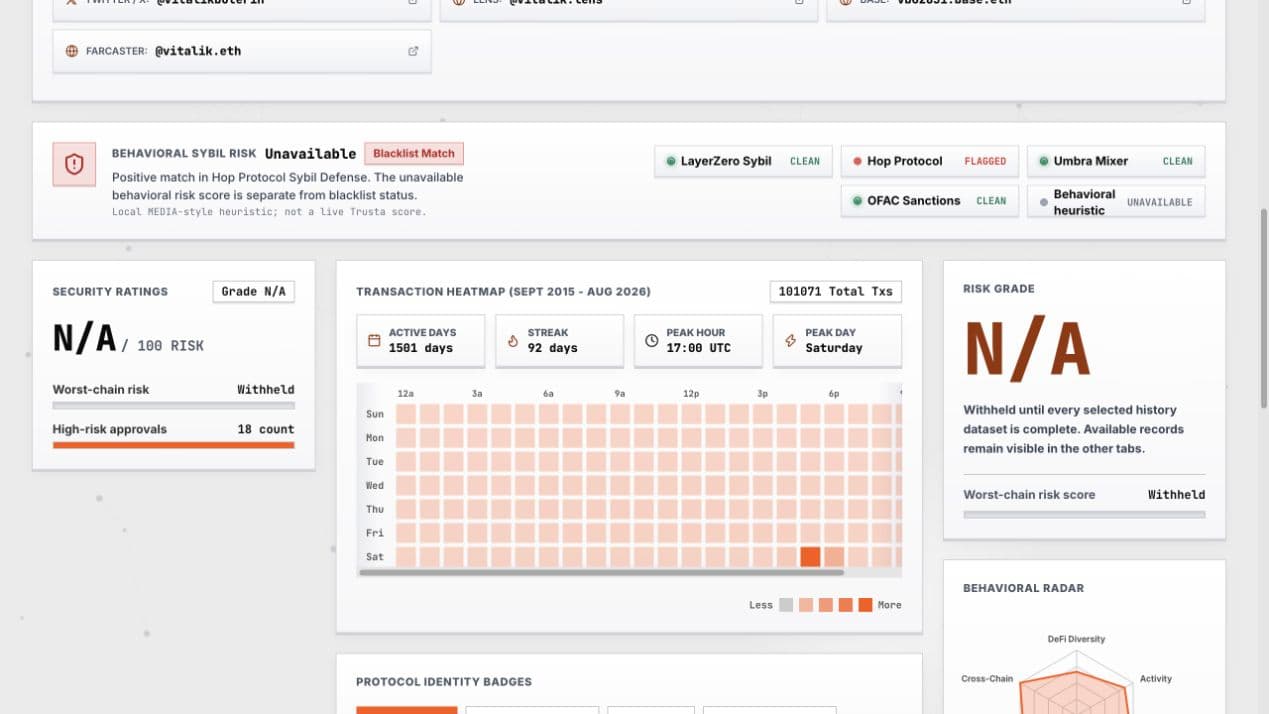
Task: Click lightning icon in Peak Day card
Action: click(x=791, y=341)
